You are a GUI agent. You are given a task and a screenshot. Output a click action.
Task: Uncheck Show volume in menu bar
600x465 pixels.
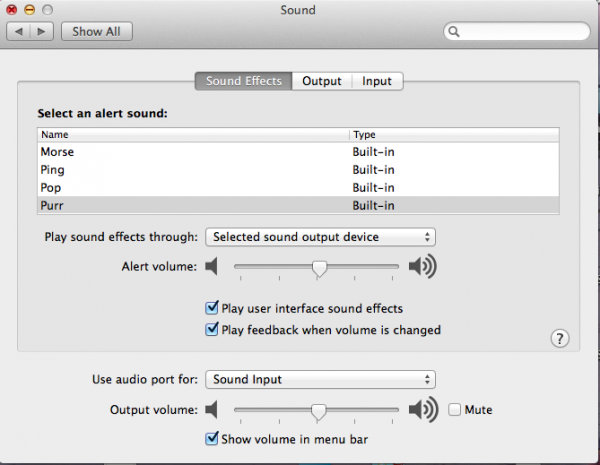point(211,438)
